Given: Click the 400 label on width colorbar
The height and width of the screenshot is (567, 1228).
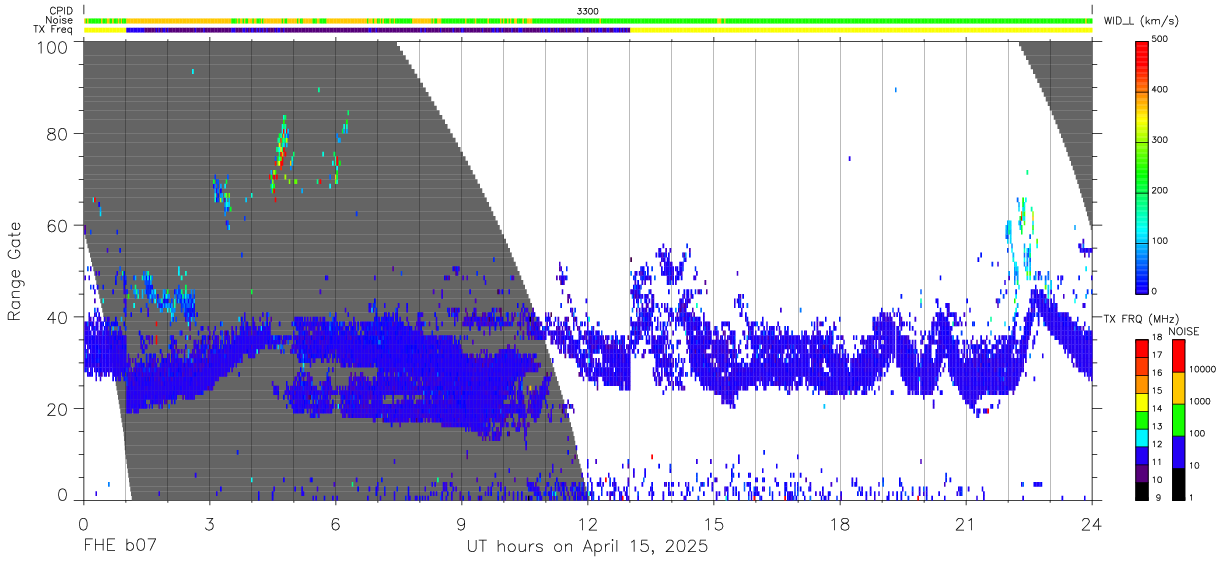Looking at the screenshot, I should (x=1160, y=90).
